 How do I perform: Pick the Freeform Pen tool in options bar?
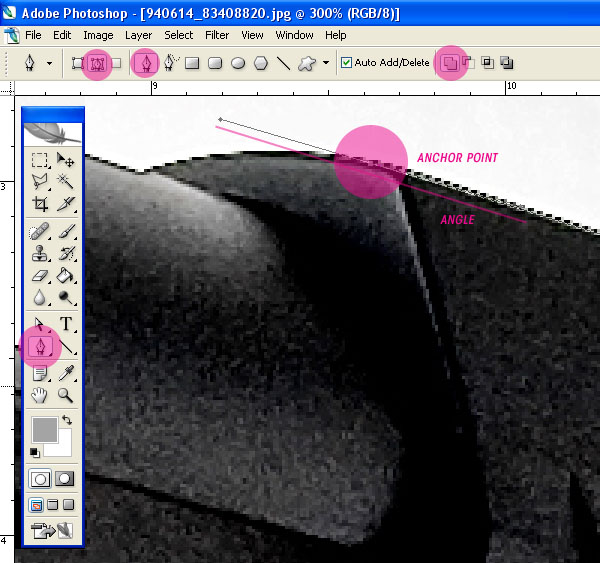pyautogui.click(x=171, y=63)
